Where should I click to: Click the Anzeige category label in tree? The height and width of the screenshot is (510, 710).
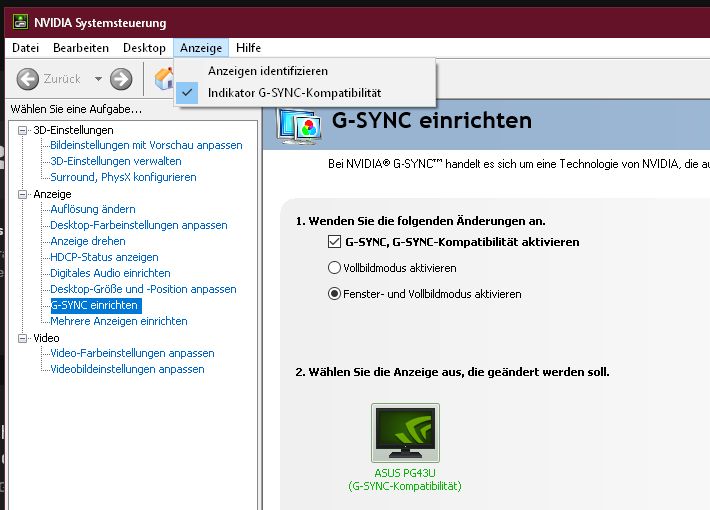(53, 194)
